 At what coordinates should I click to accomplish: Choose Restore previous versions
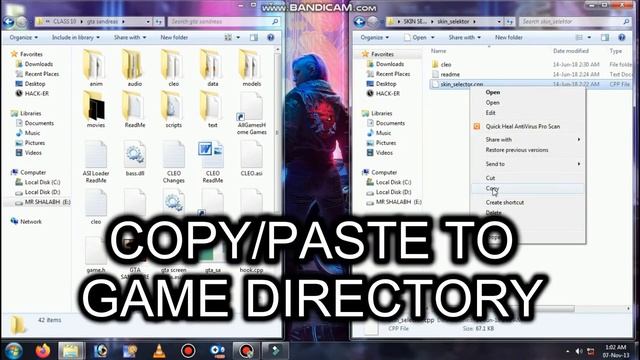tap(528, 150)
